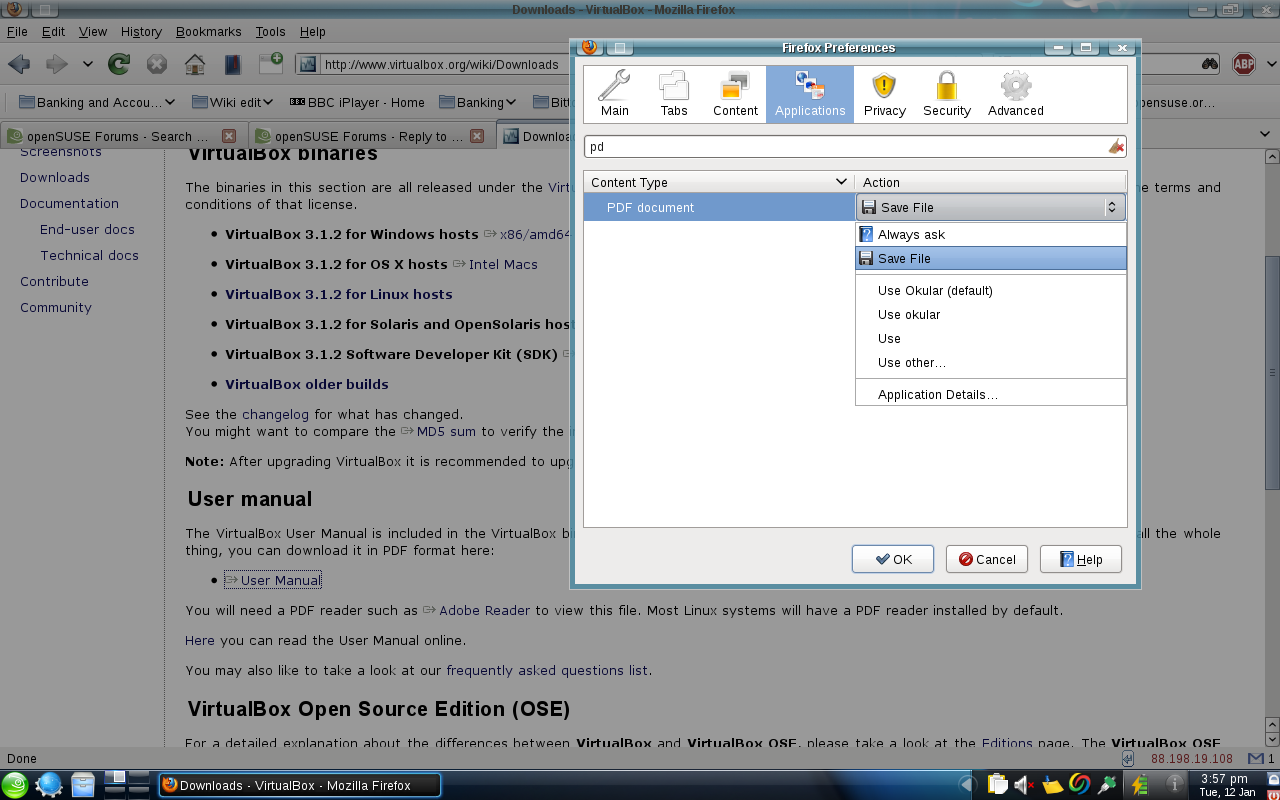Click the bookmarks book icon in toolbar
The image size is (1280, 800).
[232, 64]
